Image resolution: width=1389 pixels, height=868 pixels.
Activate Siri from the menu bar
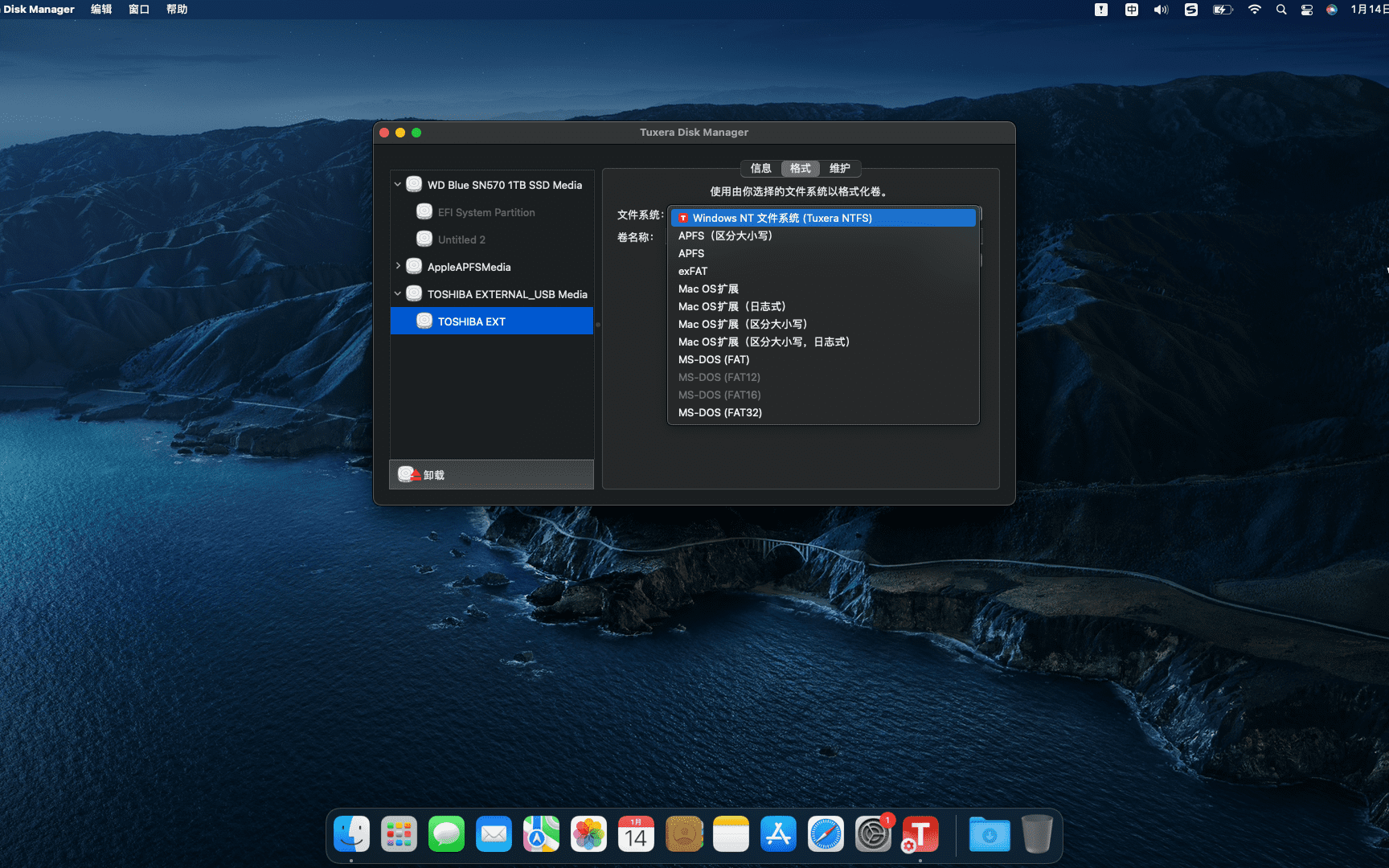(x=1332, y=10)
